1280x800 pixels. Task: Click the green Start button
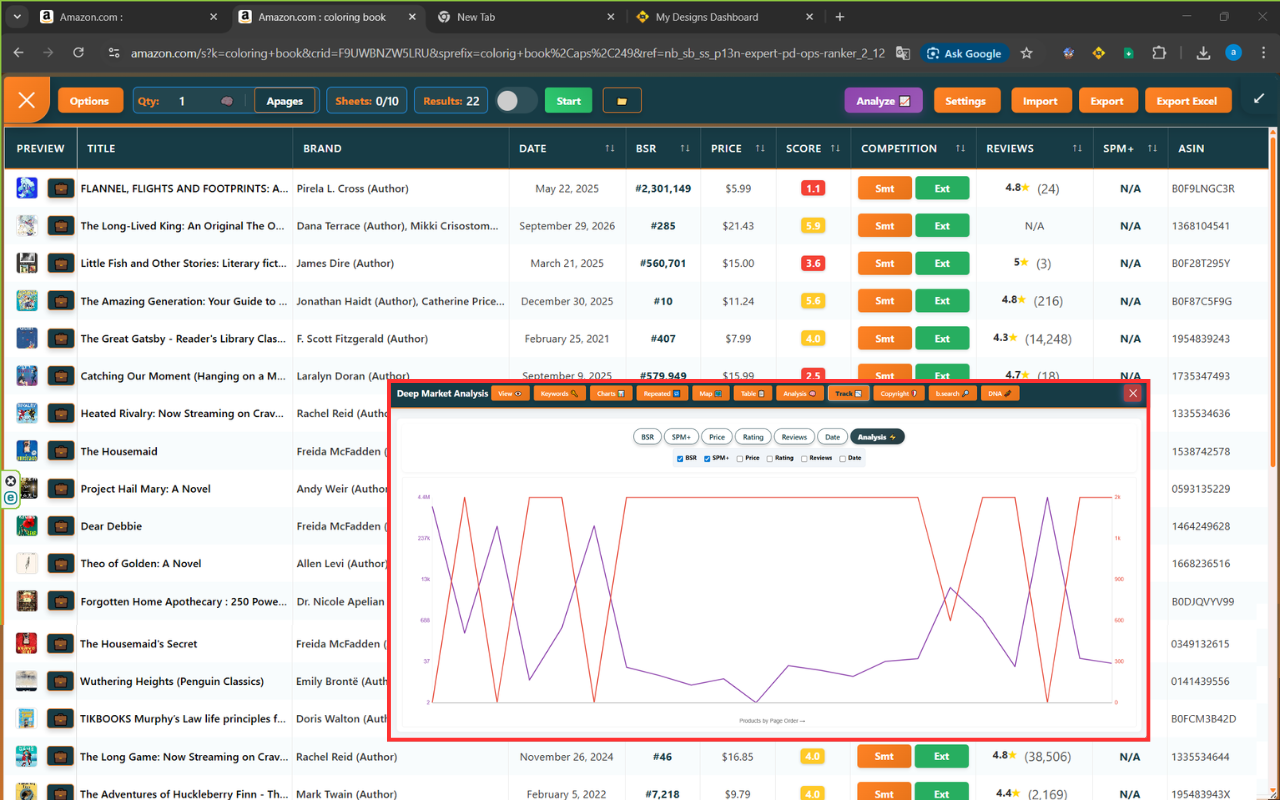[x=568, y=101]
